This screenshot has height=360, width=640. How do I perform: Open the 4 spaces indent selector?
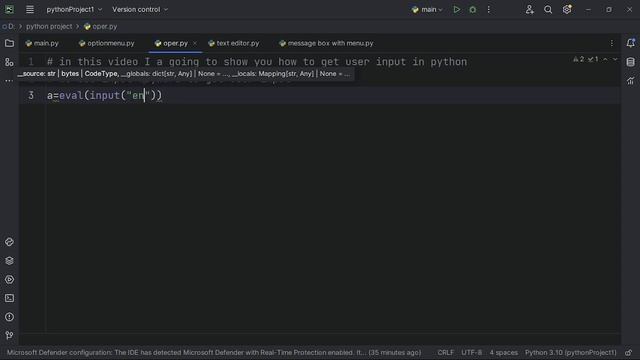(x=504, y=353)
